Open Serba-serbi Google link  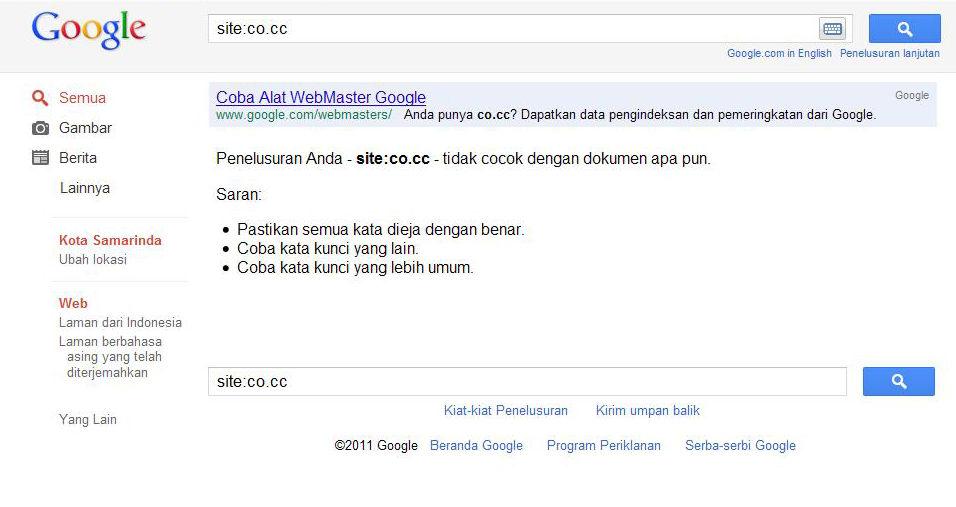pos(740,445)
